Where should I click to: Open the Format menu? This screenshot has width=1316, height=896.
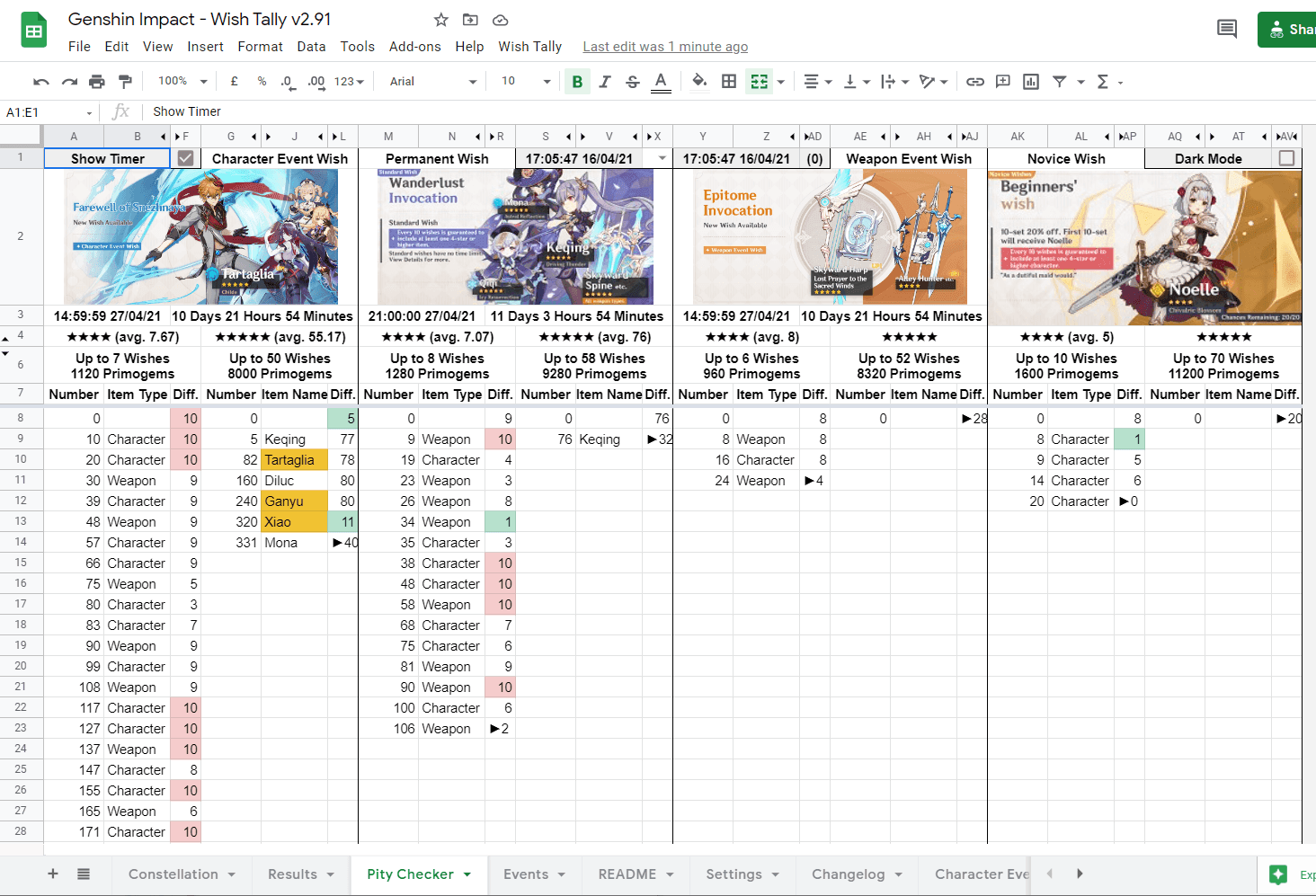click(260, 47)
